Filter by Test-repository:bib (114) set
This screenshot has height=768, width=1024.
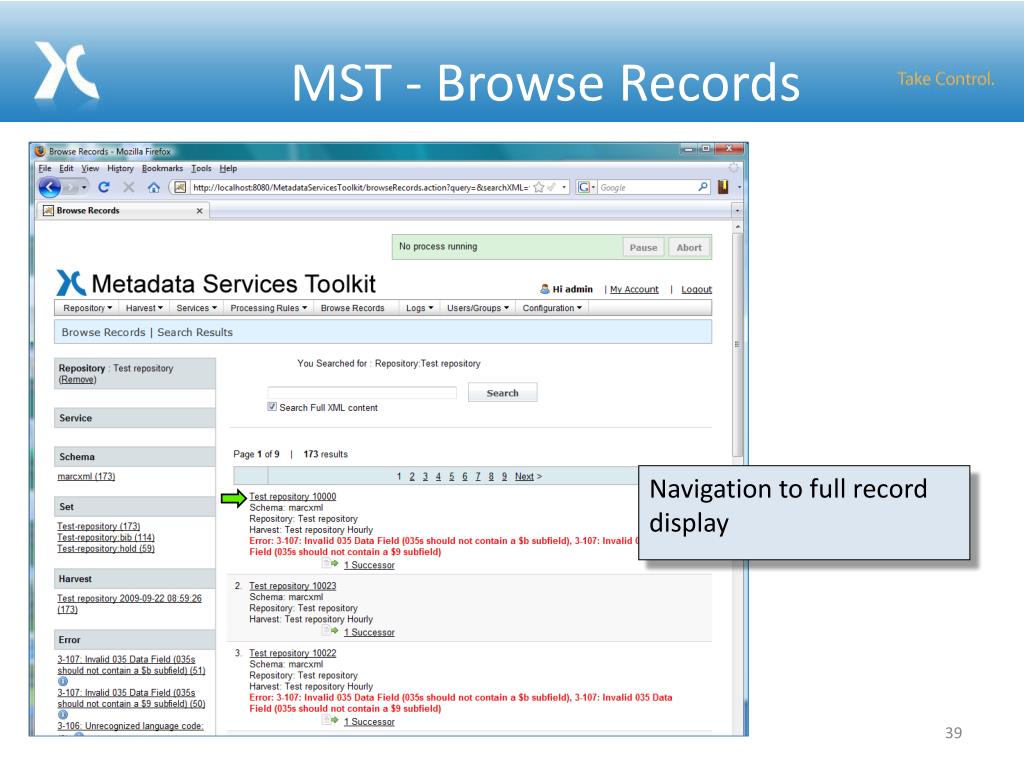coord(106,537)
